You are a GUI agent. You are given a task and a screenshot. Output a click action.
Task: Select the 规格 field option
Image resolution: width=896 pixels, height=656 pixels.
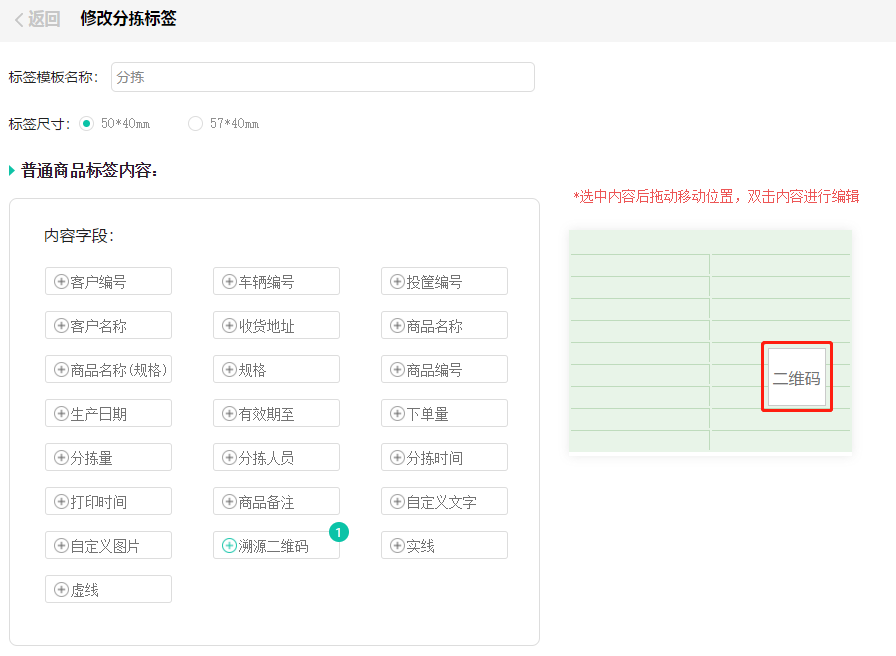pos(276,369)
